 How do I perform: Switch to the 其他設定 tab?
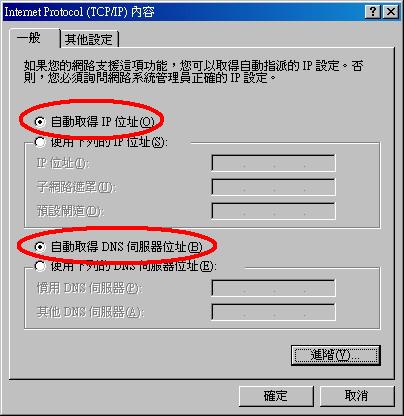click(89, 40)
